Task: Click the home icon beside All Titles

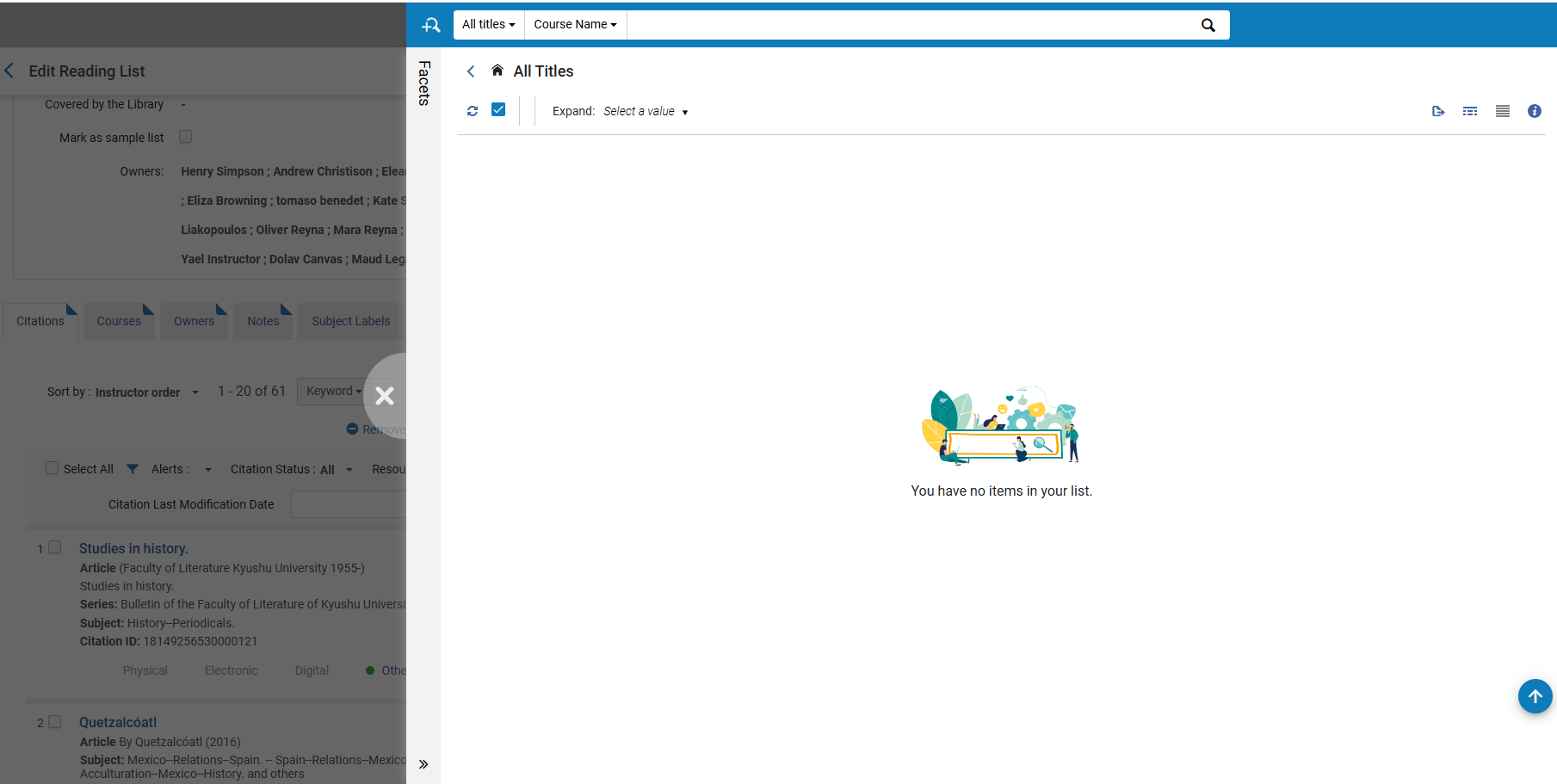Action: 497,71
